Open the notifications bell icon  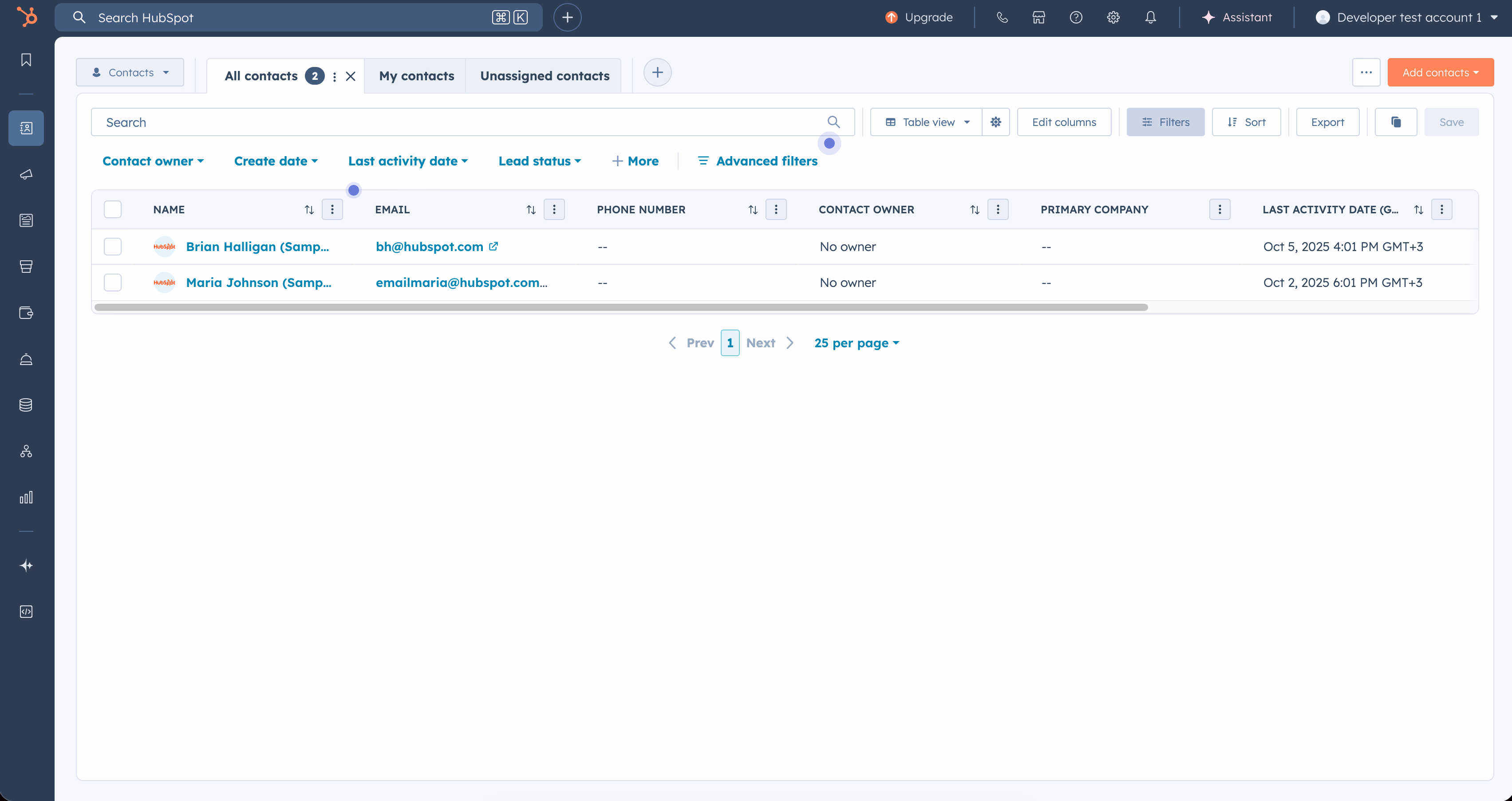(x=1150, y=18)
